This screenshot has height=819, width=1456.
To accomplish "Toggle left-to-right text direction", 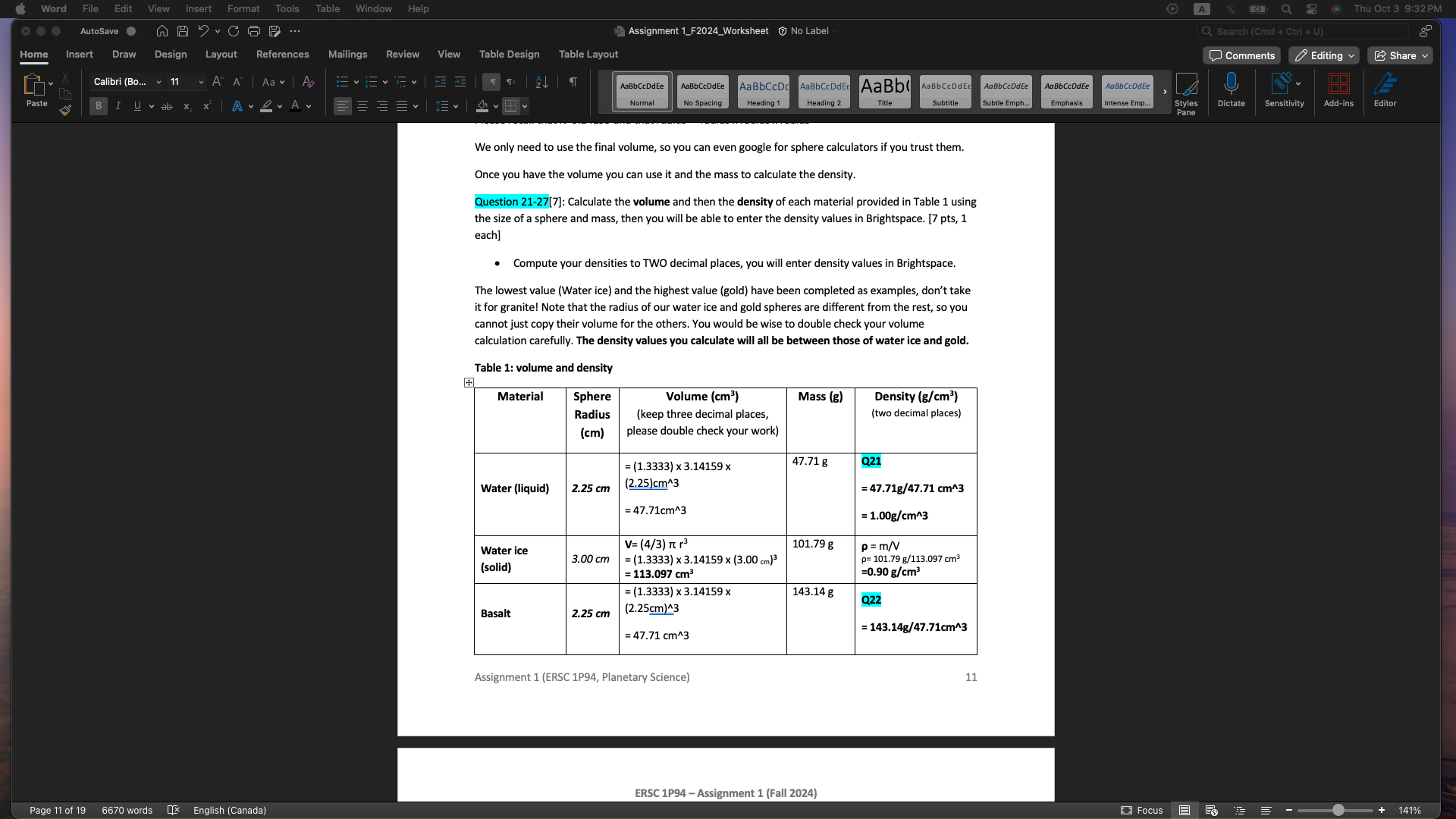I will click(491, 82).
